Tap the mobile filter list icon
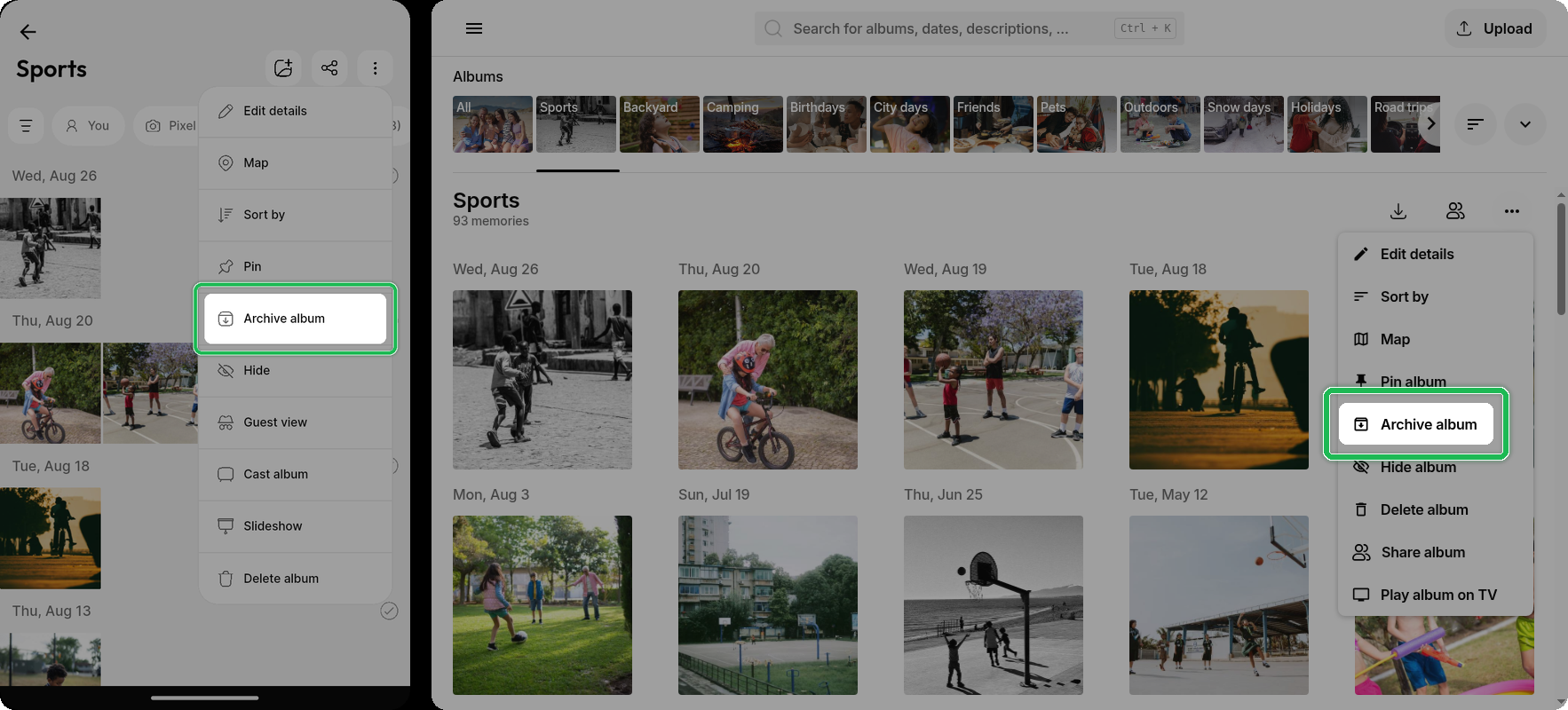The width and height of the screenshot is (1568, 710). click(26, 126)
